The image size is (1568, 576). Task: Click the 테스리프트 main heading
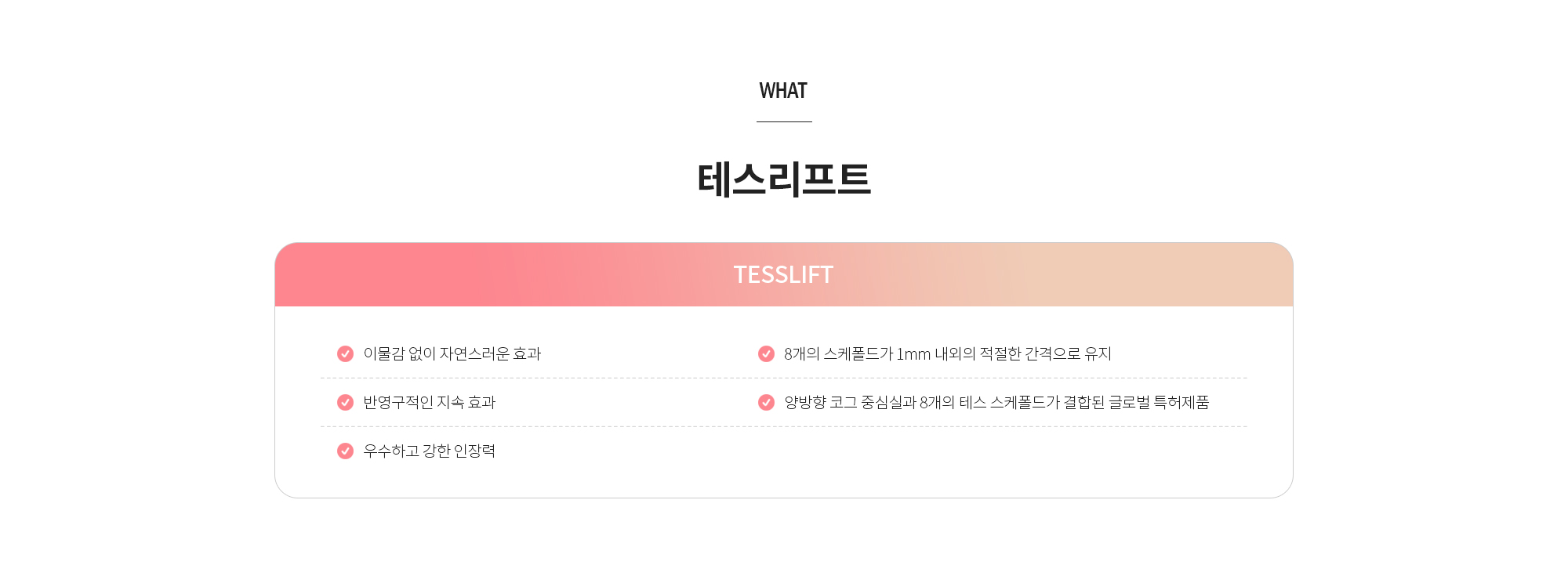pos(784,179)
